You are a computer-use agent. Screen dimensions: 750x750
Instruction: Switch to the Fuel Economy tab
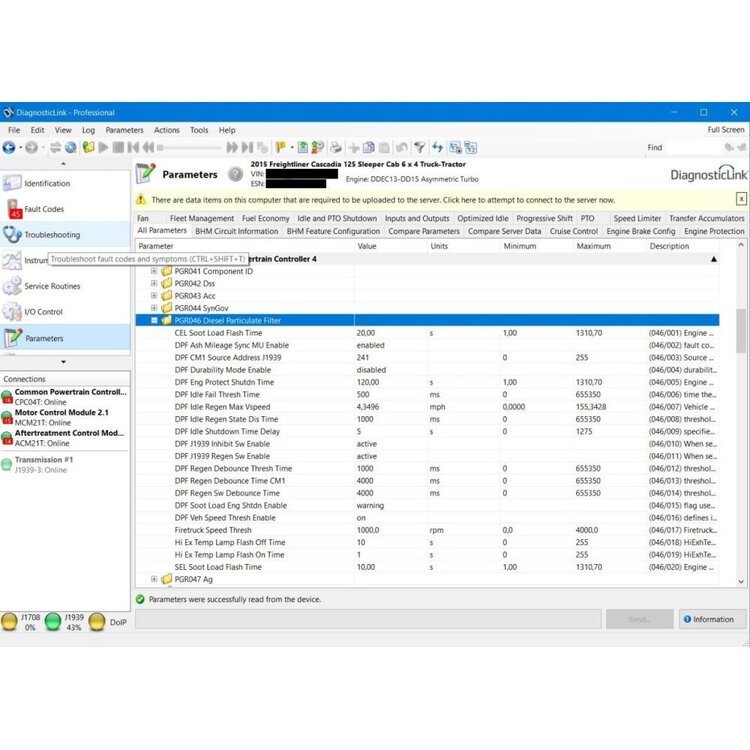pos(265,218)
